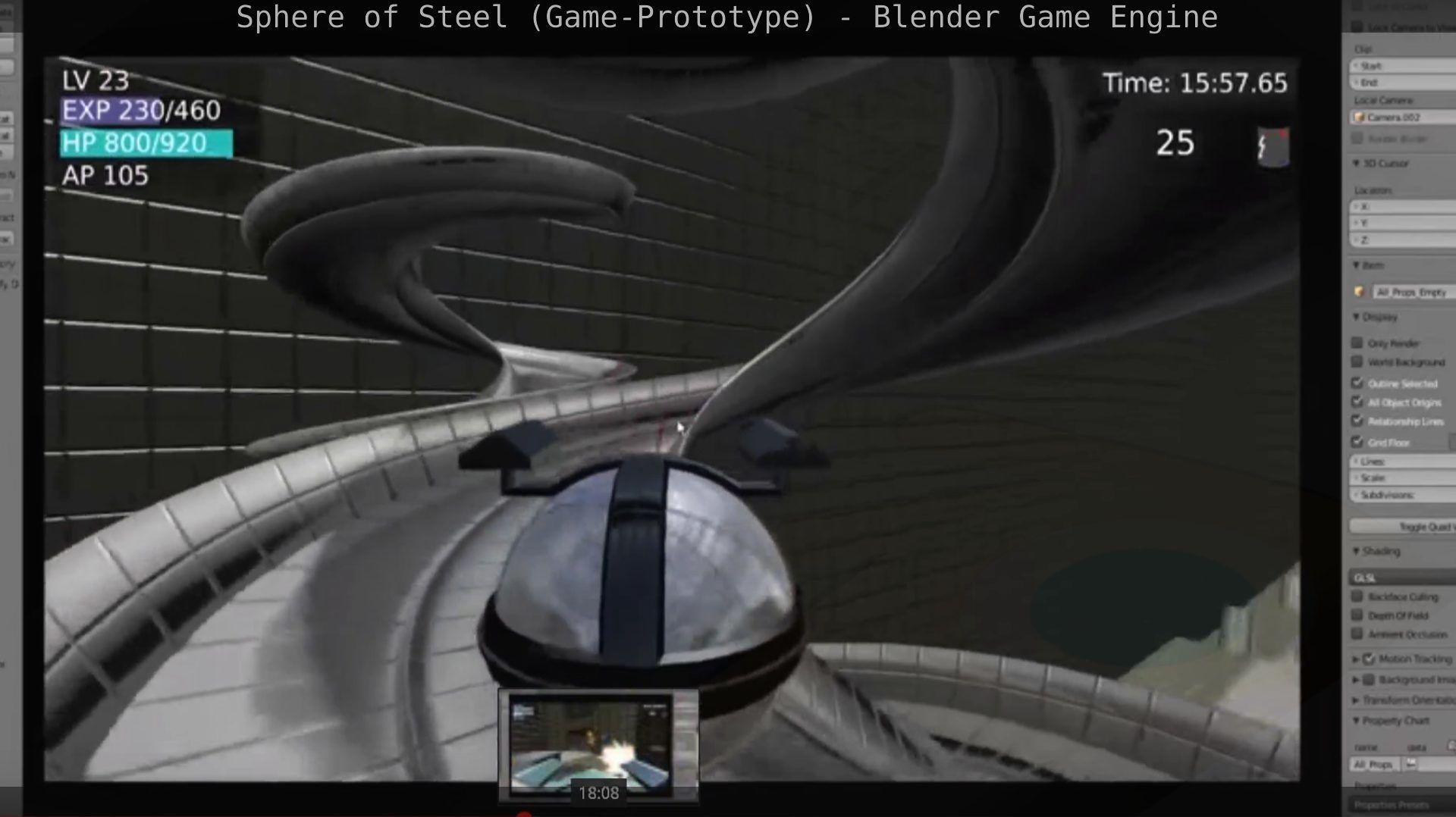Expand the Motion Tracking panel
The width and height of the screenshot is (1456, 817).
pyautogui.click(x=1356, y=659)
